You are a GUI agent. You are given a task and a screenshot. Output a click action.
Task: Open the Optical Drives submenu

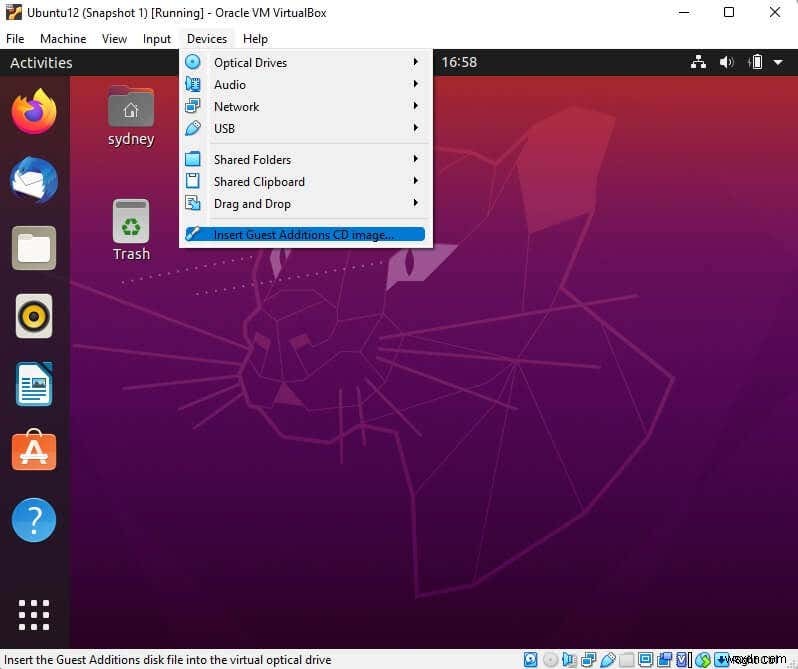[305, 63]
